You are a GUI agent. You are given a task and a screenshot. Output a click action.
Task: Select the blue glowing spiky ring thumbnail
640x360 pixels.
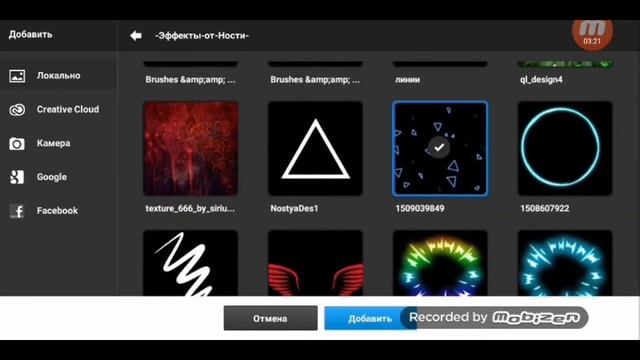[x=565, y=263]
